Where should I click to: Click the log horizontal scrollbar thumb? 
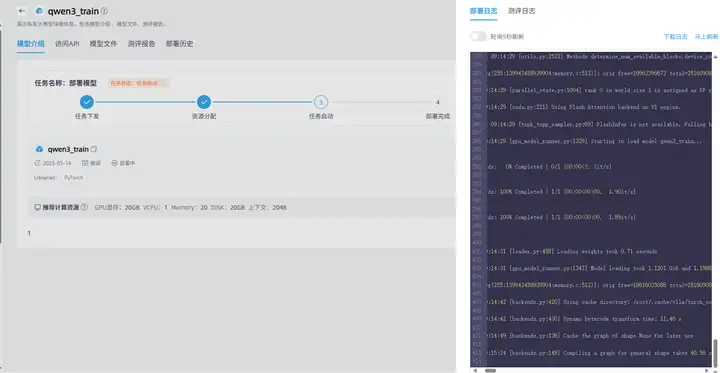click(490, 370)
